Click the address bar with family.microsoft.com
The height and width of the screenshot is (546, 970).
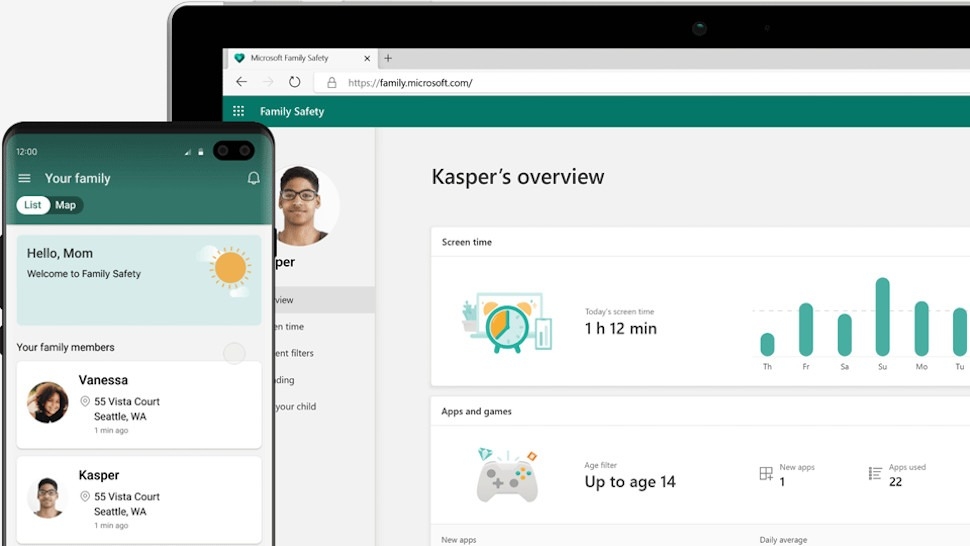[642, 82]
